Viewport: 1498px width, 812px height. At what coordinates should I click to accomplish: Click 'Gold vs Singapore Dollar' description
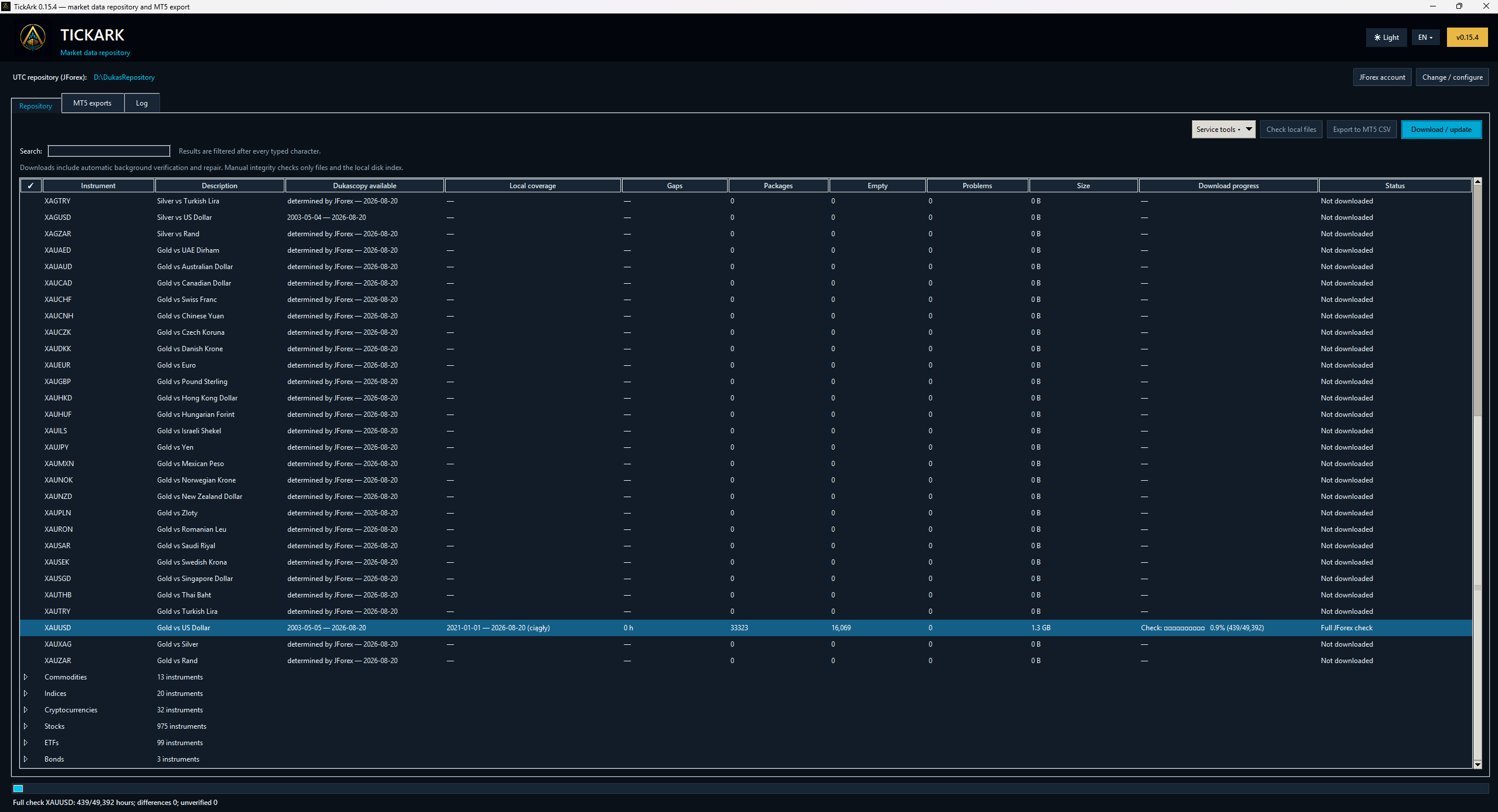[195, 579]
